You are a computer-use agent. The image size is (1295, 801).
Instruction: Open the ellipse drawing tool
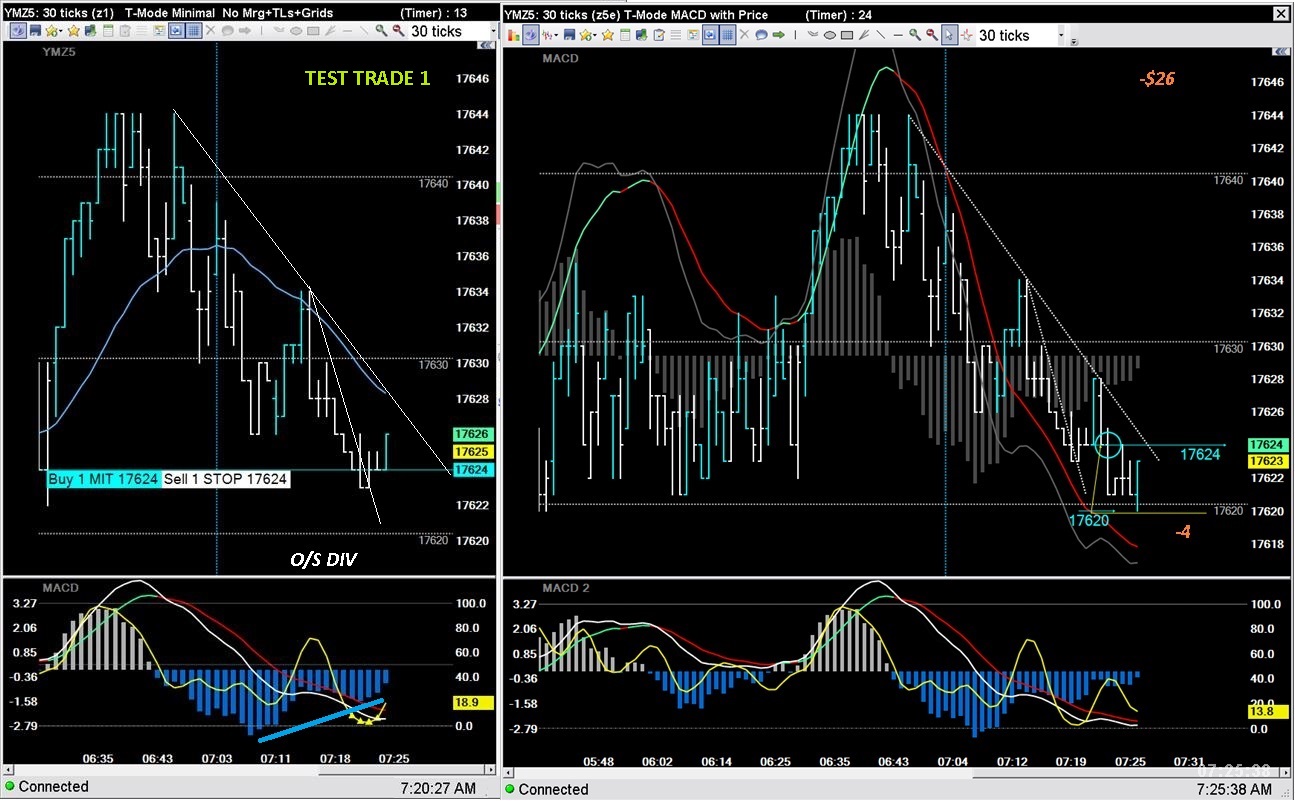tap(295, 32)
